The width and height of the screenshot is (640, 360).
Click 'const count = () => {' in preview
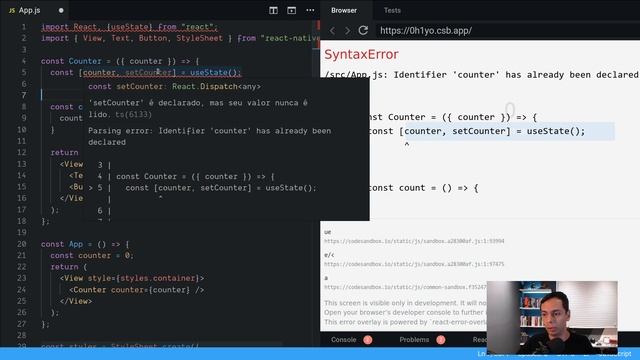tap(423, 188)
